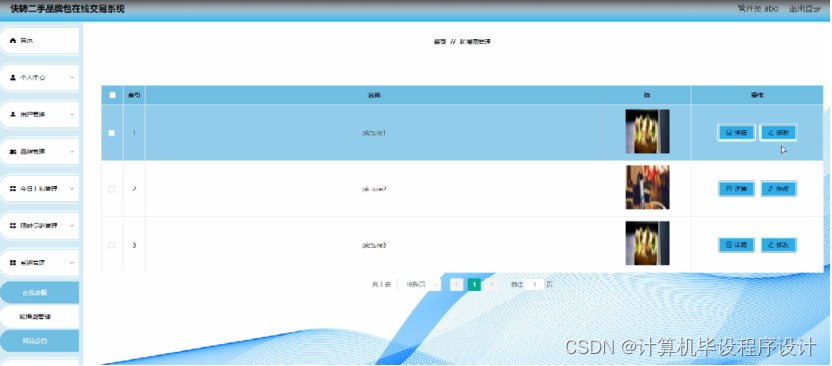Image resolution: width=832 pixels, height=366 pixels.
Task: Click the grid icon of the fifth sidebar item
Action: (x=13, y=189)
